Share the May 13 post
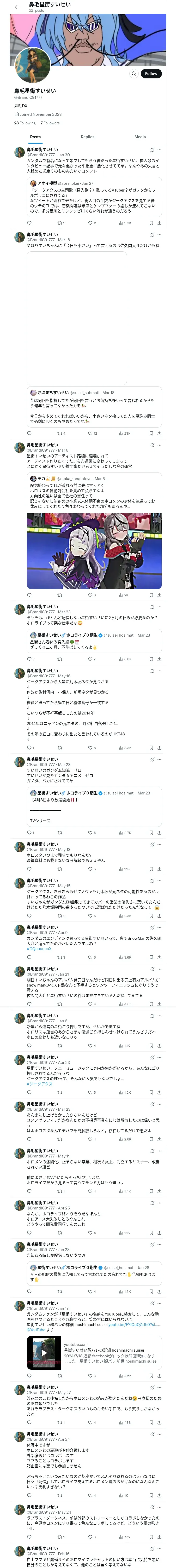176x1568 pixels. coord(159,869)
